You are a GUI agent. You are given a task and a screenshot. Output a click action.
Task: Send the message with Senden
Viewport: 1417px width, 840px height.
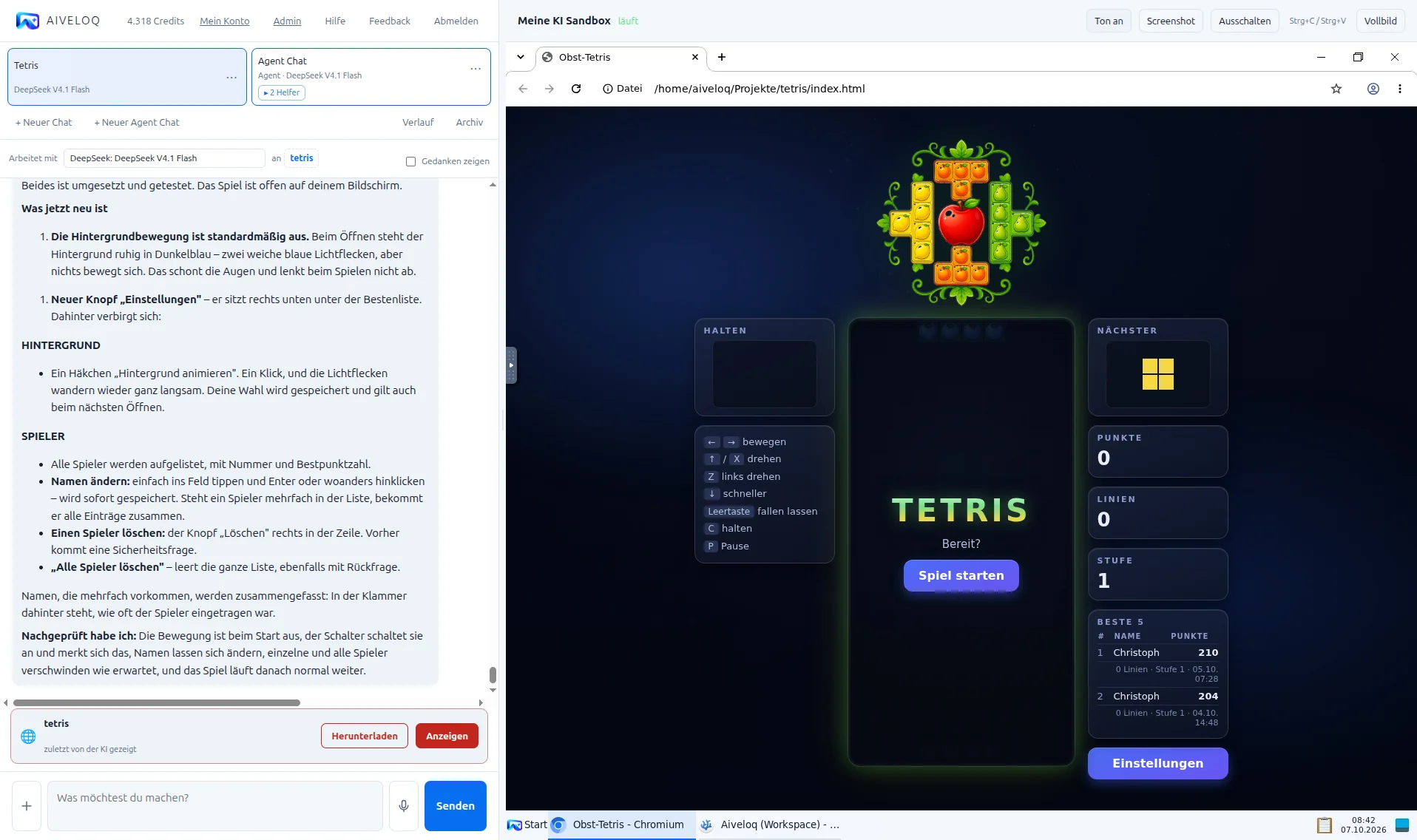(456, 806)
